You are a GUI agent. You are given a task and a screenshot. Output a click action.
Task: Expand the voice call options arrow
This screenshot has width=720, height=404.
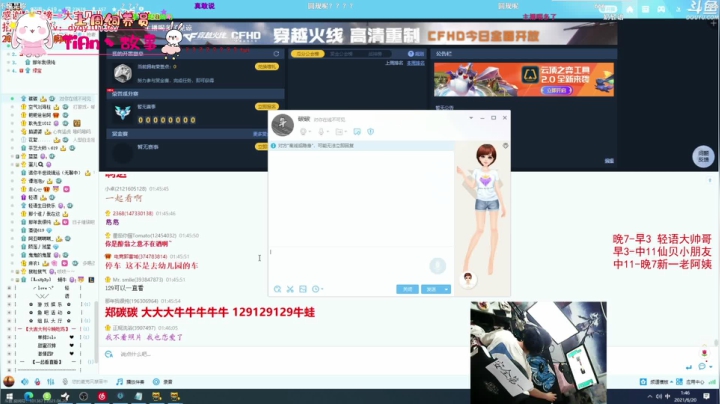click(x=328, y=132)
